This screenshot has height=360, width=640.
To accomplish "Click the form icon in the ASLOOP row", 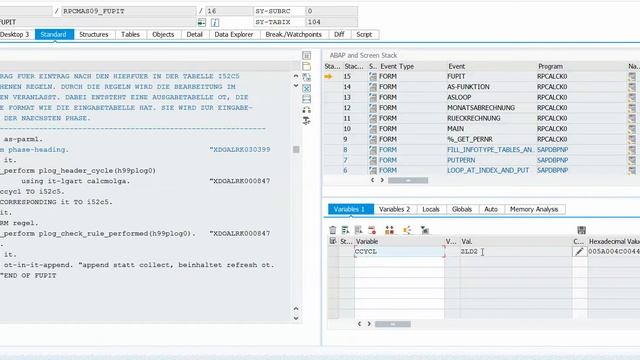I will pyautogui.click(x=373, y=97).
